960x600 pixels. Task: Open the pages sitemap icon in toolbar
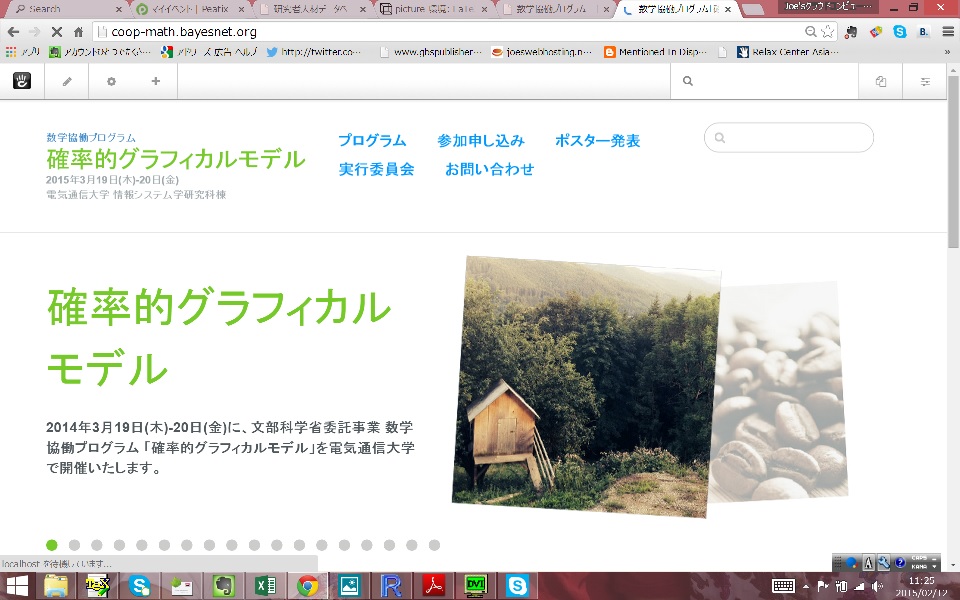[x=880, y=81]
